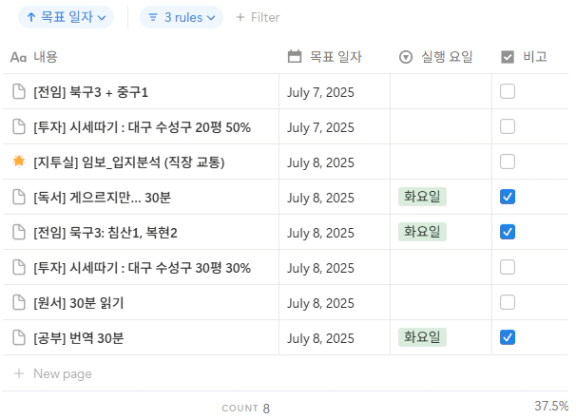Click the checkbox icon in 비고 header

click(x=507, y=57)
